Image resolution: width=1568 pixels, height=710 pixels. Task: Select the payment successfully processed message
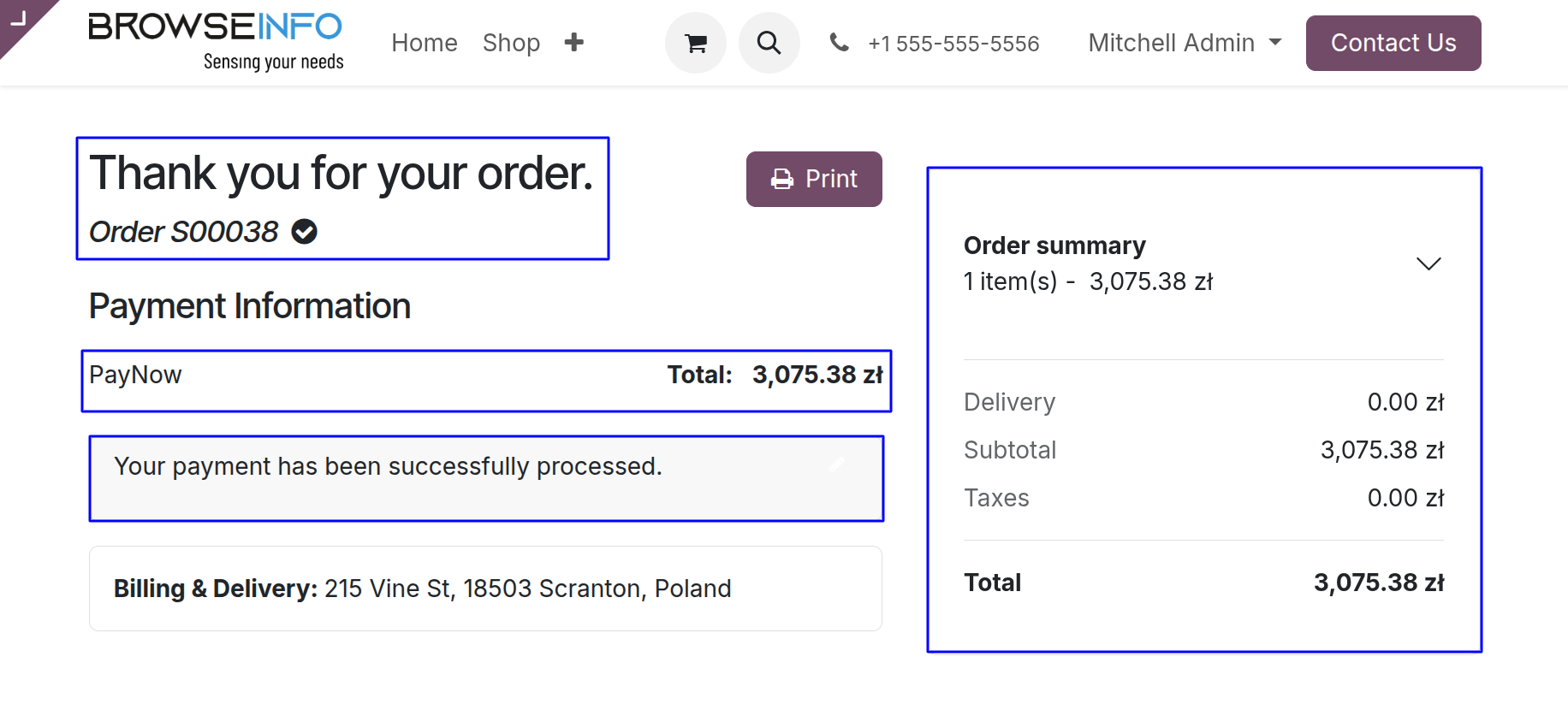[389, 466]
